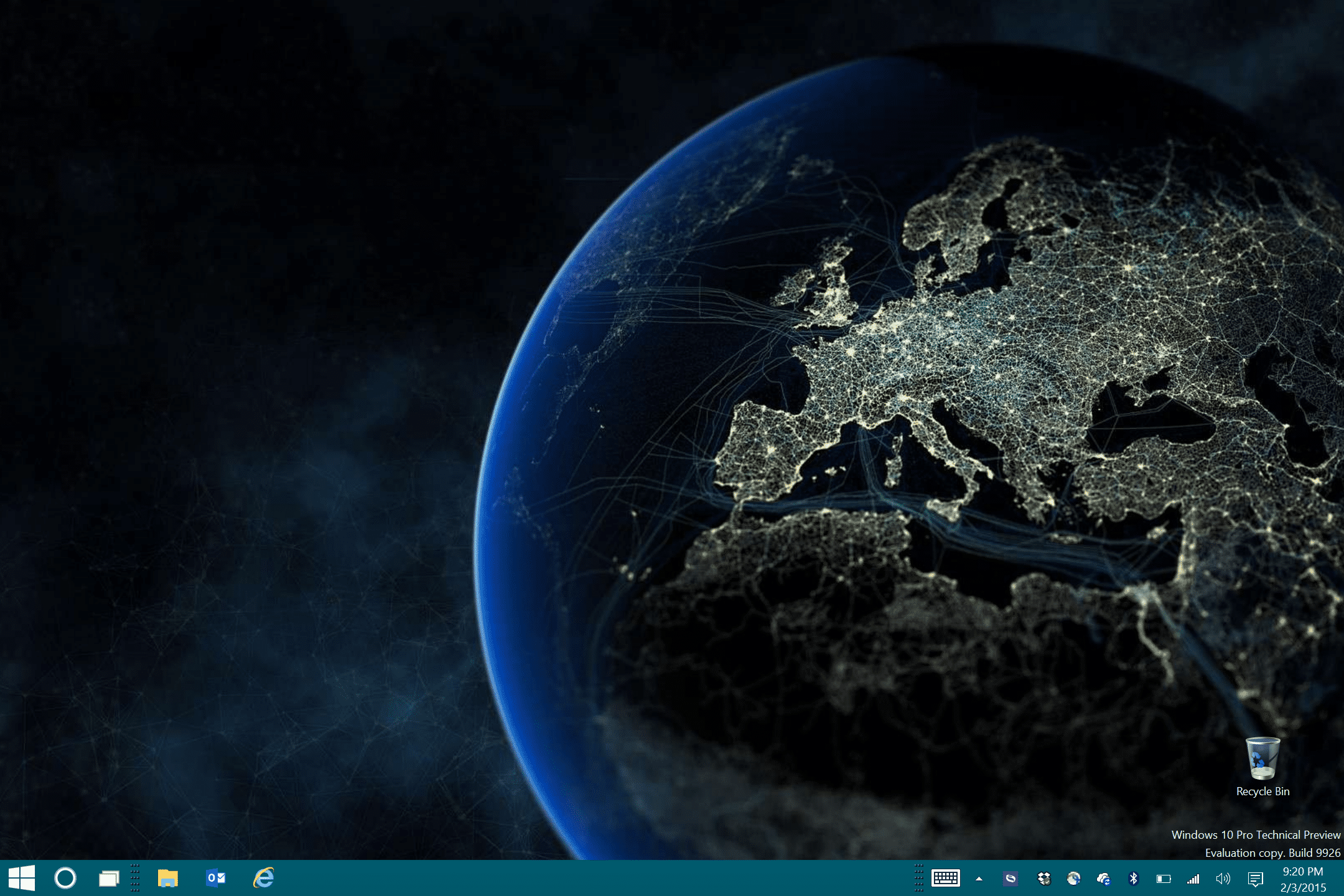Click the globe tray icon
The image size is (1344, 896).
(1074, 879)
